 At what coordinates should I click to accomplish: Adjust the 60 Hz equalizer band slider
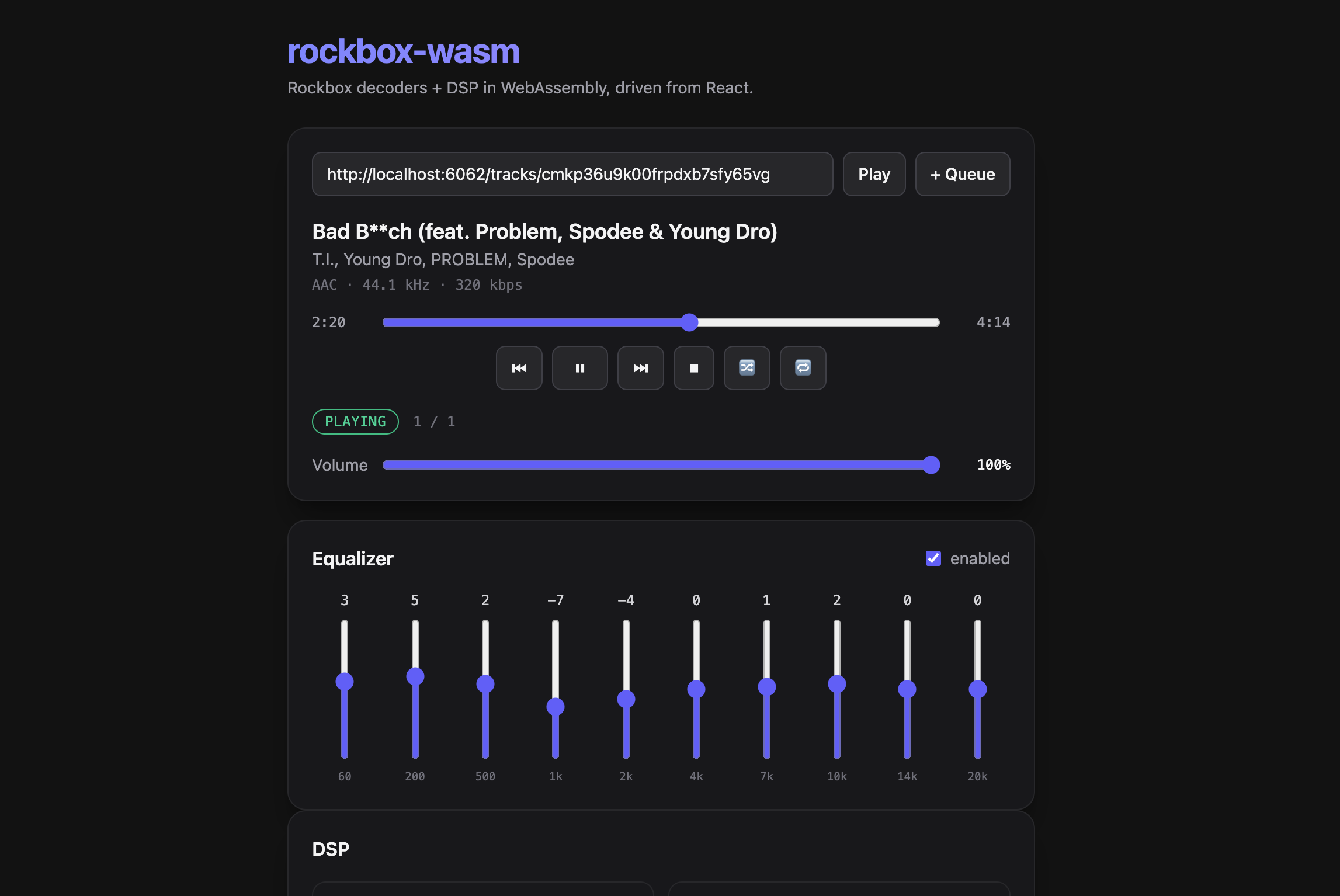tap(345, 689)
